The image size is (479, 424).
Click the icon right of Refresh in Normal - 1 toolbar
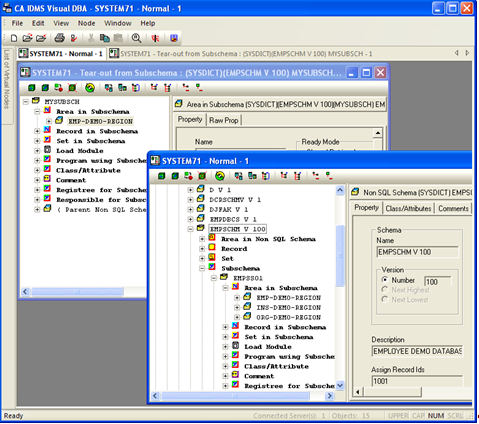pos(239,176)
